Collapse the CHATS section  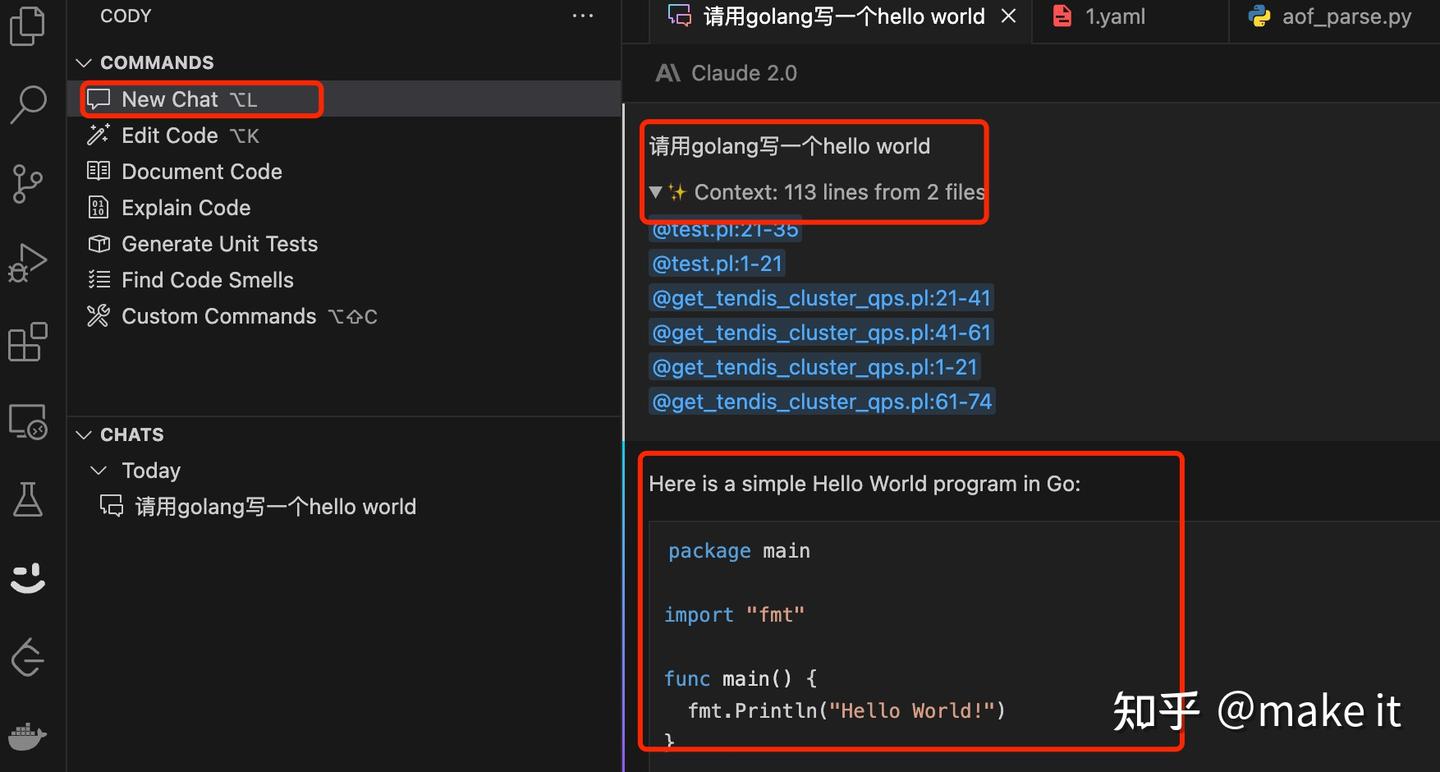click(x=83, y=434)
